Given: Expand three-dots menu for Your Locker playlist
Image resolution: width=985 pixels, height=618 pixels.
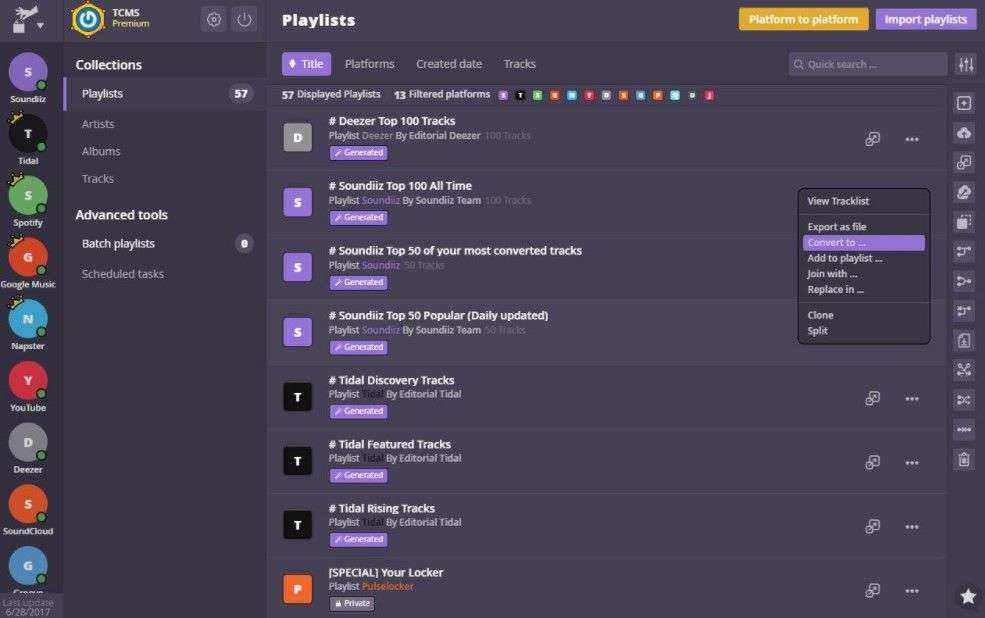Looking at the screenshot, I should 911,591.
